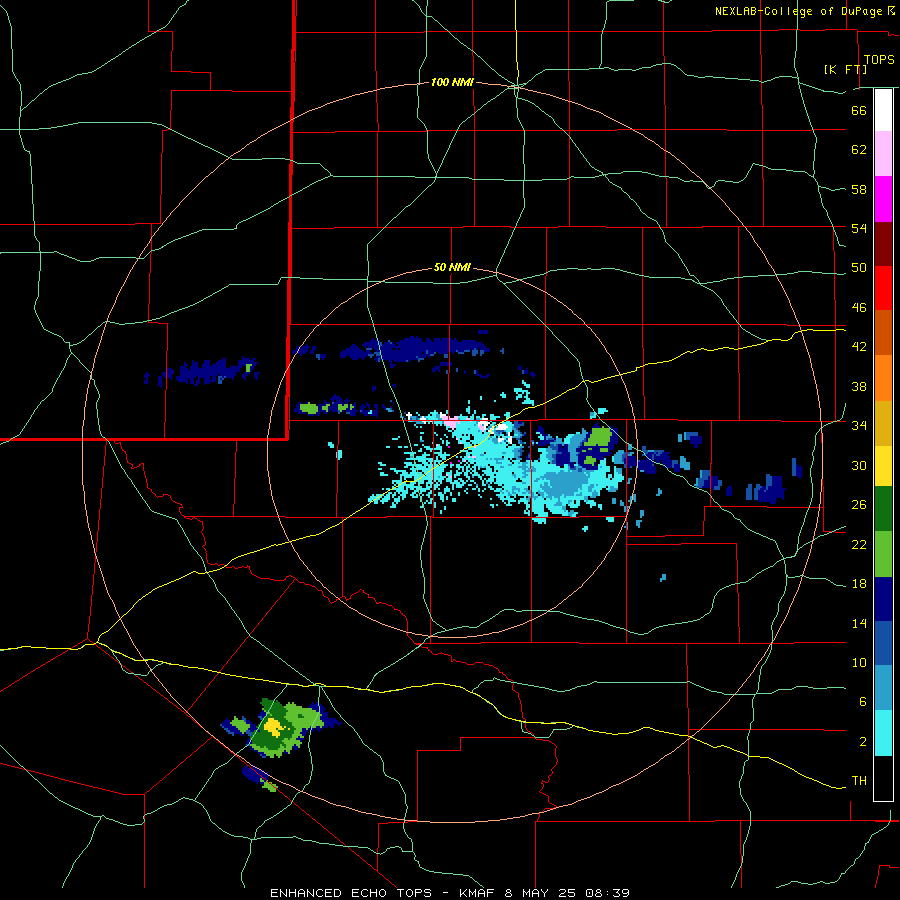Click the ENHANCED ECHO TOPS KMAF timestamp caption
Screen dimensions: 900x900
click(x=450, y=893)
